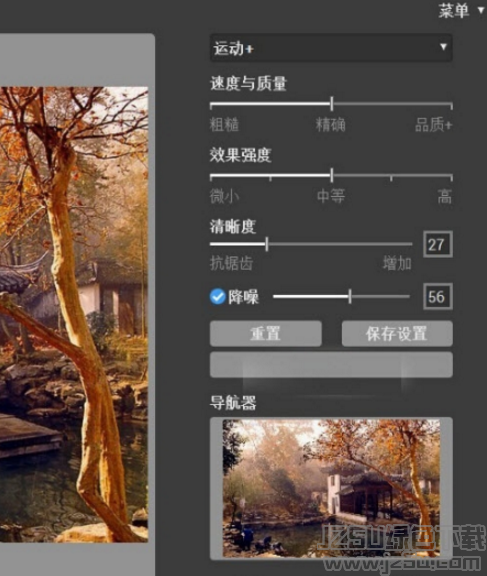This screenshot has height=576, width=487.
Task: Click the 增加 label
Action: pyautogui.click(x=397, y=263)
